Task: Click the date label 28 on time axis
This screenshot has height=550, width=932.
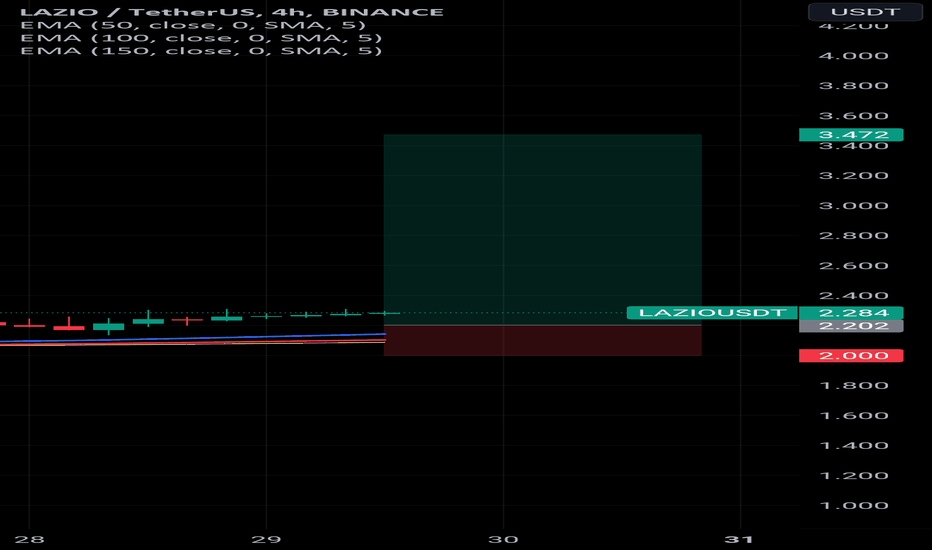Action: click(29, 539)
